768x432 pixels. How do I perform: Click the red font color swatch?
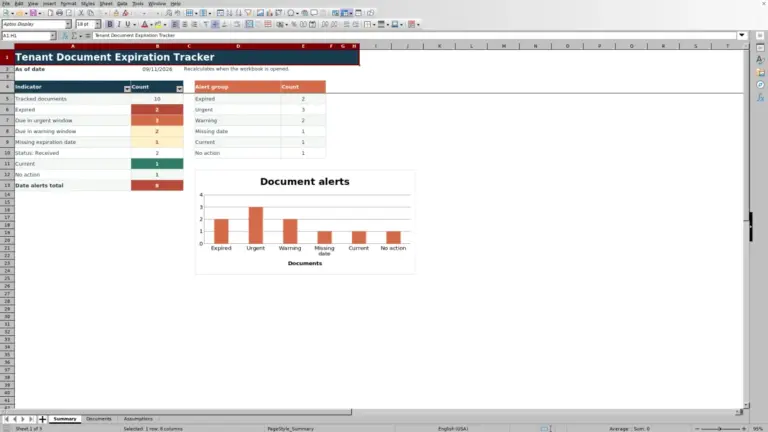pyautogui.click(x=144, y=24)
